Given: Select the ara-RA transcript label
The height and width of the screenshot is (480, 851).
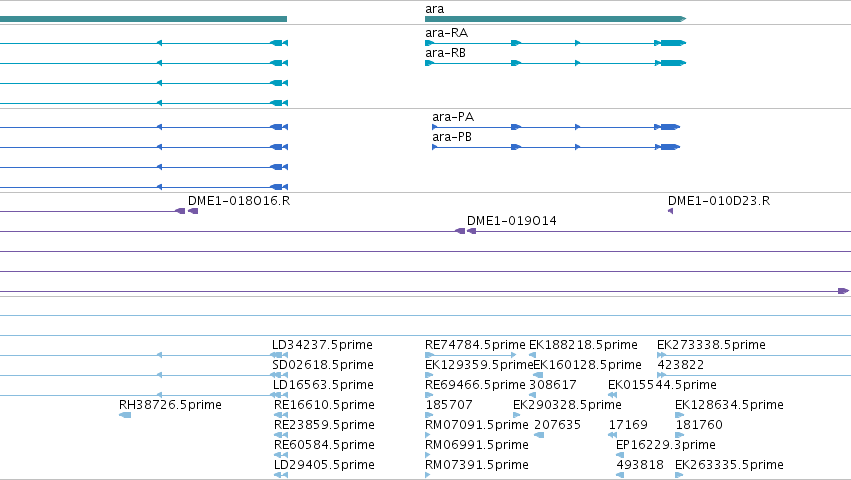Looking at the screenshot, I should 446,33.
